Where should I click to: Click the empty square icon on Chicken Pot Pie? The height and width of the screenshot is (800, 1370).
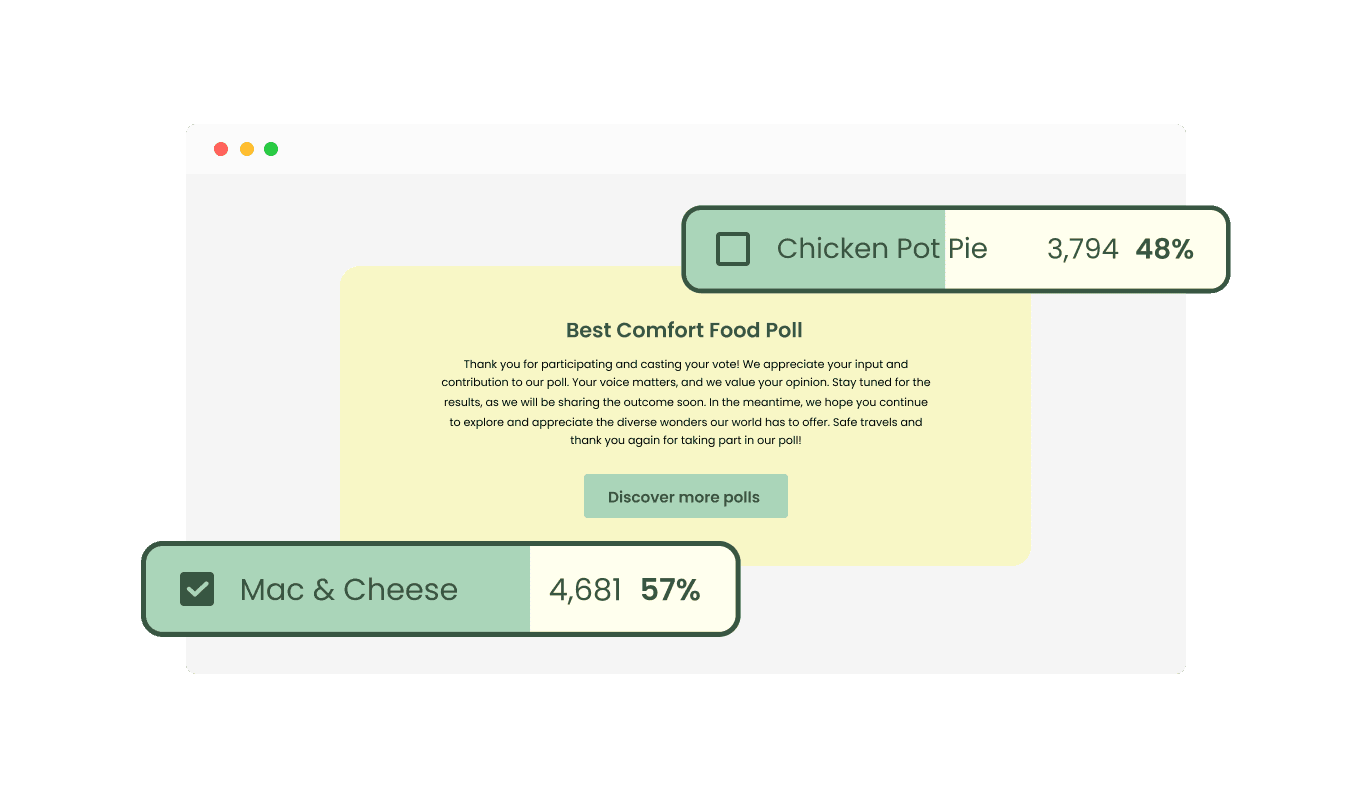click(x=732, y=249)
